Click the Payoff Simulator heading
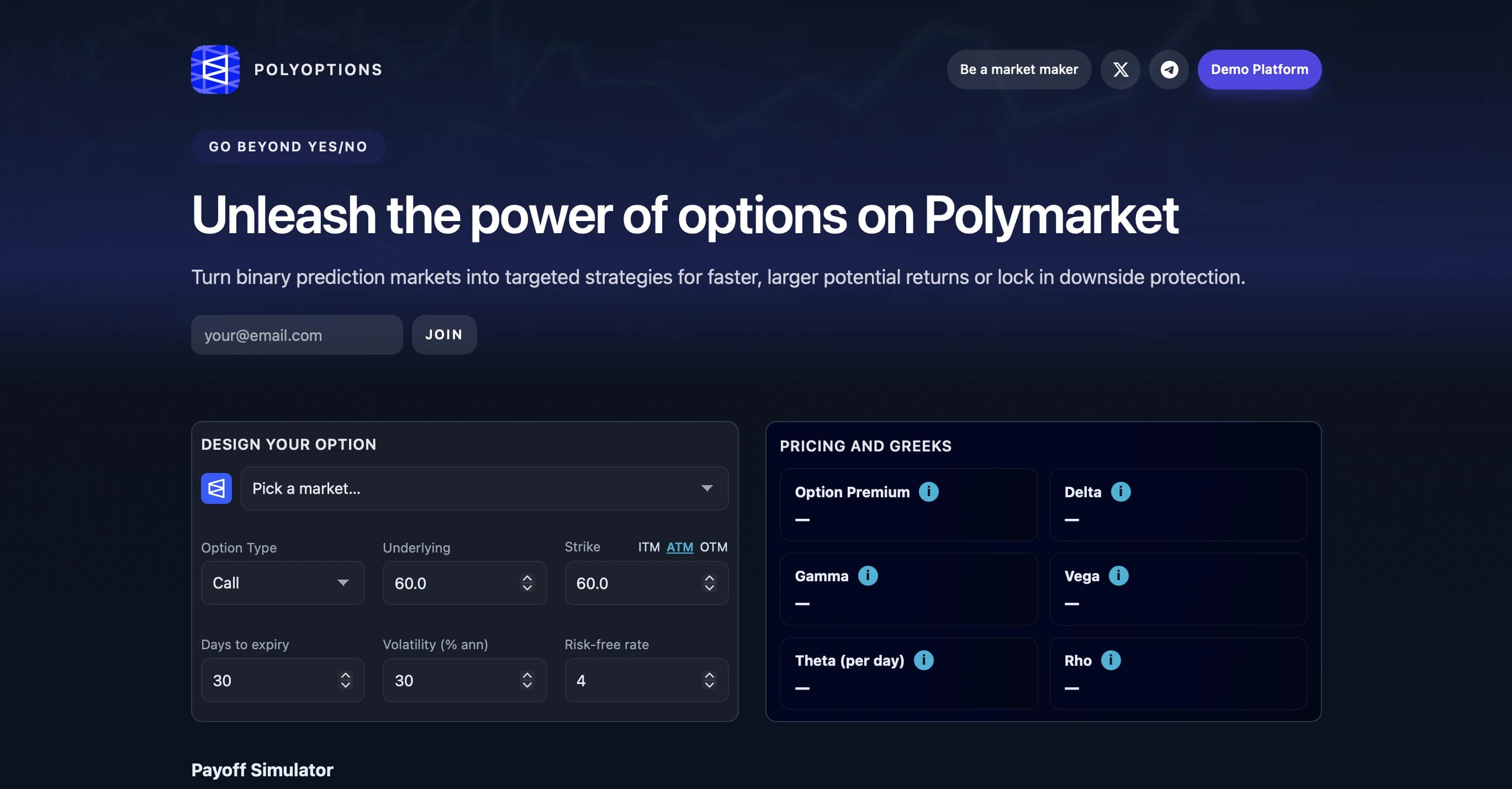 click(262, 770)
